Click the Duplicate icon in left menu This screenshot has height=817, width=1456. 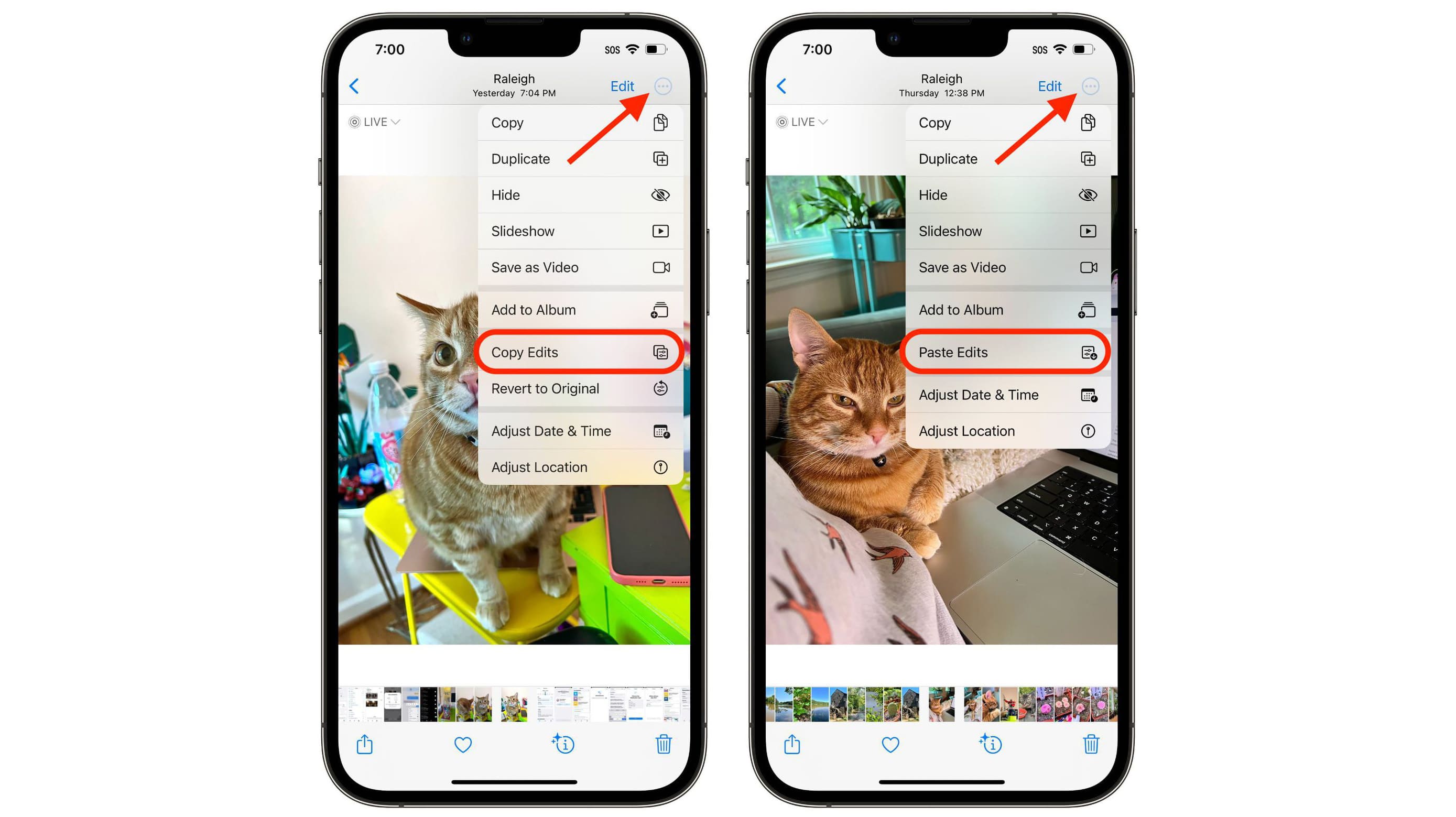(661, 158)
